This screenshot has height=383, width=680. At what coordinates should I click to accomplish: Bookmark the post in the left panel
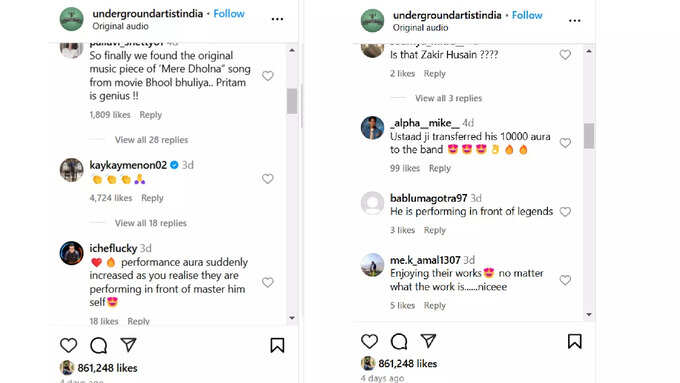click(277, 345)
